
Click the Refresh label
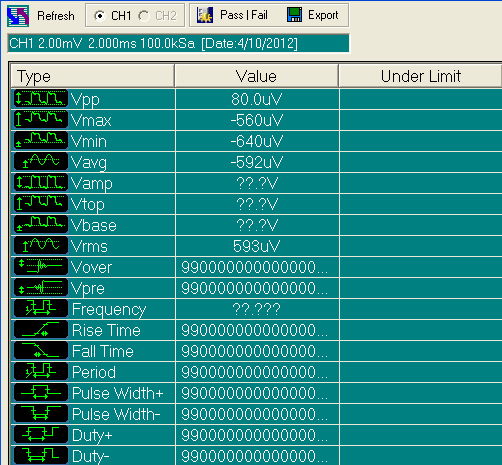(56, 16)
